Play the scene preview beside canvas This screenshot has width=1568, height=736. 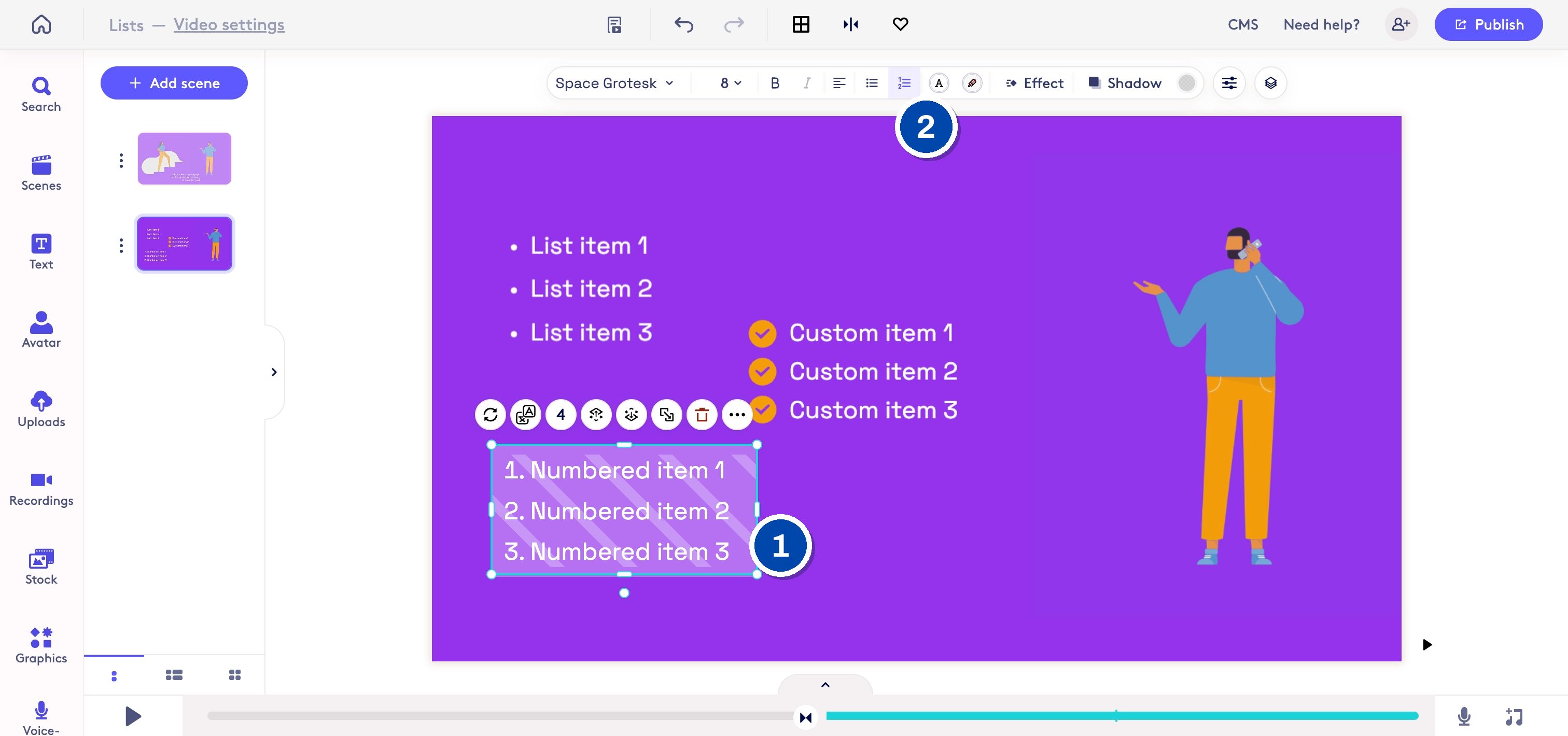click(1427, 644)
